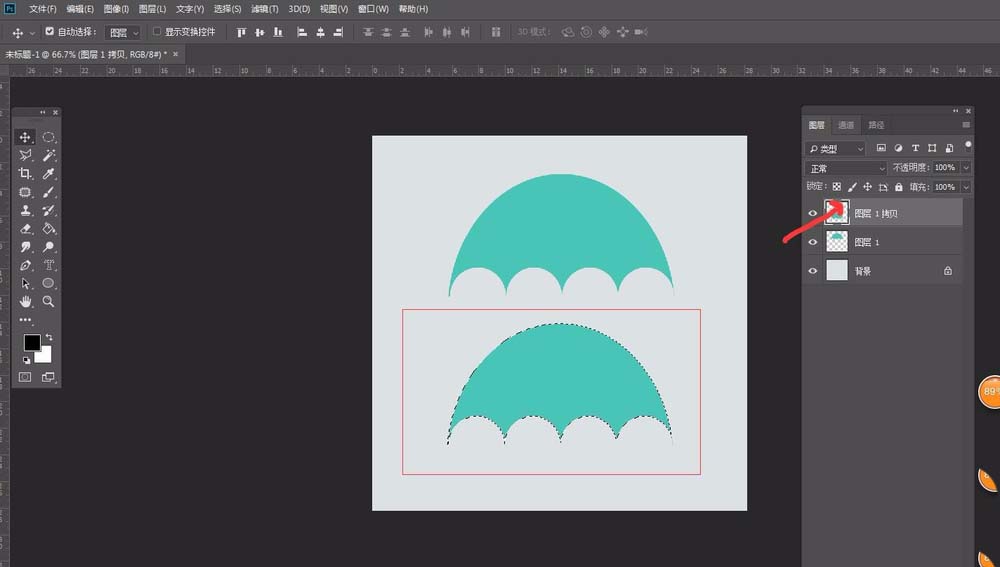Select the Magic Wand tool
This screenshot has height=567, width=1000.
[x=48, y=156]
